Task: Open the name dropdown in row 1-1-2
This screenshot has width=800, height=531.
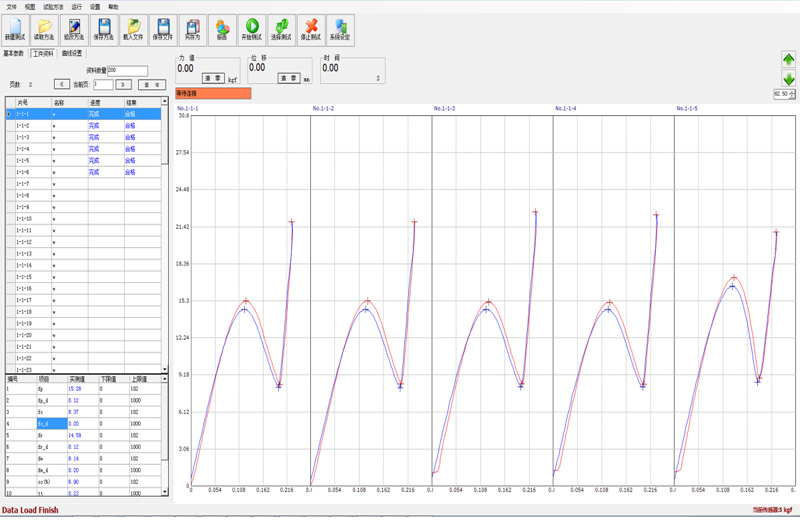Action: pyautogui.click(x=54, y=126)
